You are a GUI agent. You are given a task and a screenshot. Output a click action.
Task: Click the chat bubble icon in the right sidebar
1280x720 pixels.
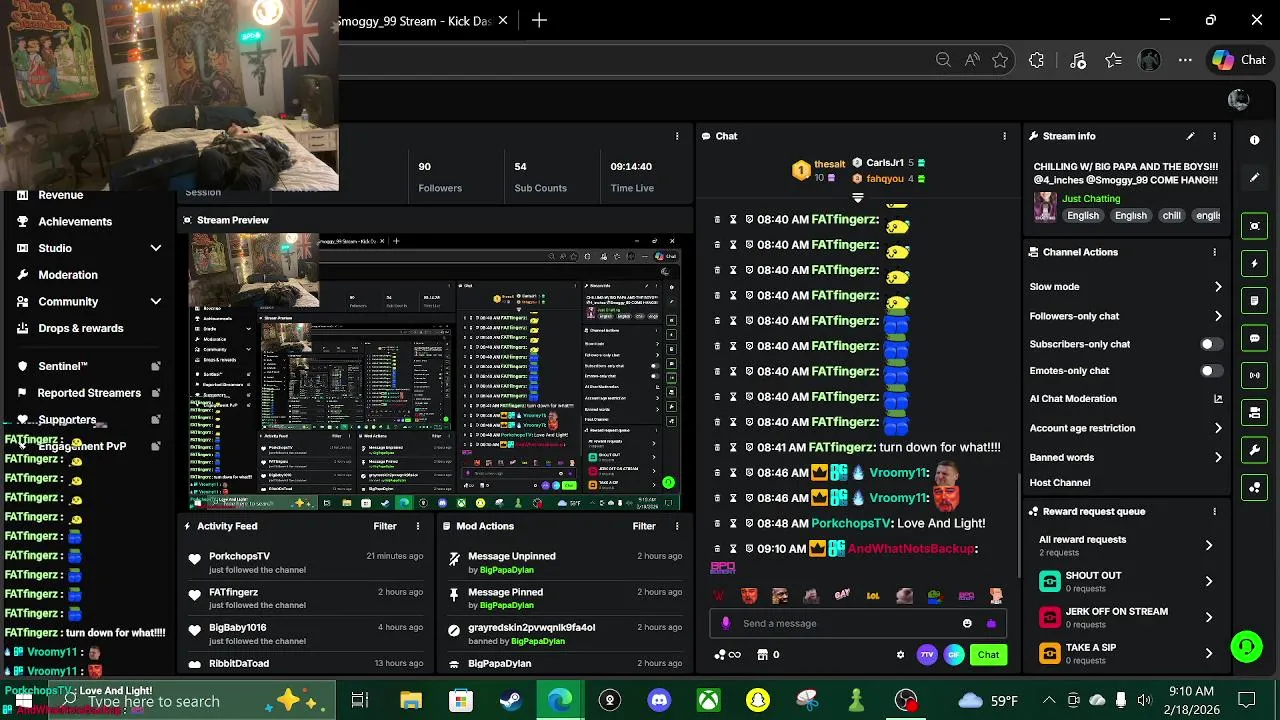tap(1255, 338)
